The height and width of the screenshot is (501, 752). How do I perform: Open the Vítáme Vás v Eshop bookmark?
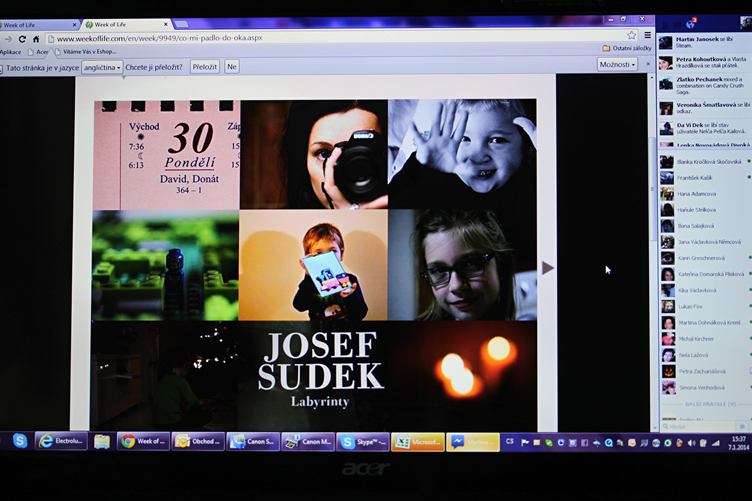[86, 51]
